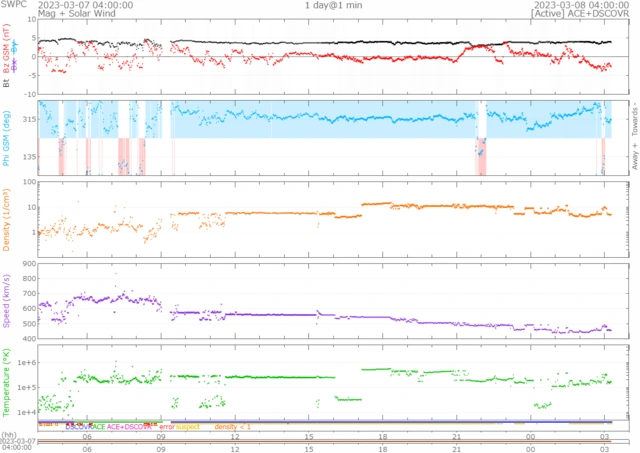Click the '1 day@1 min' resolution label
Viewport: 640px width, 453px height.
point(333,5)
